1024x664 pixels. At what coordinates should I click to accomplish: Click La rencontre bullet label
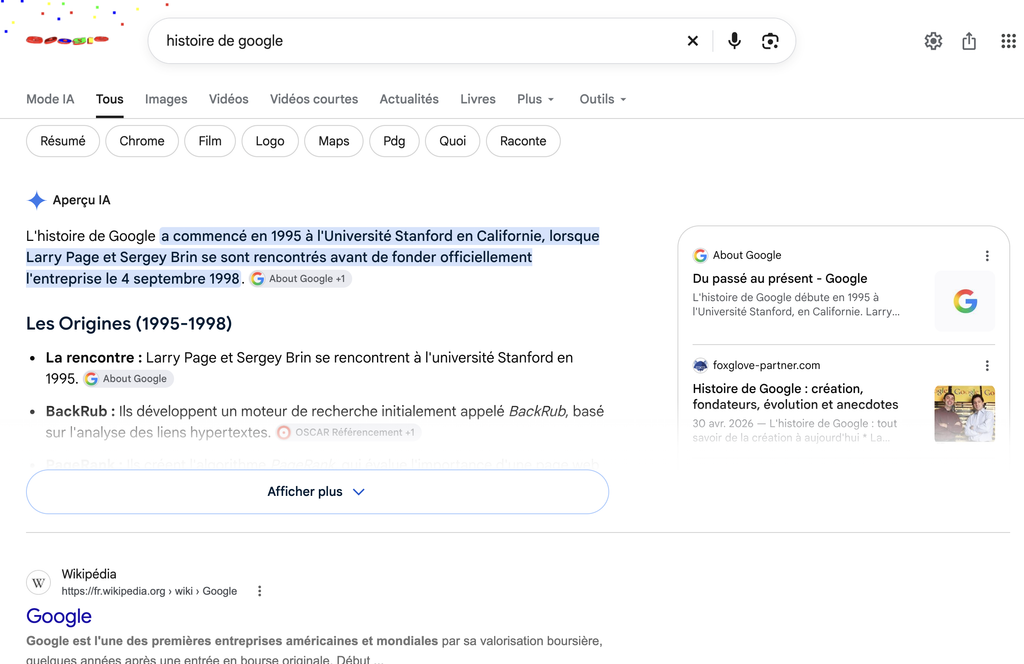pos(94,358)
